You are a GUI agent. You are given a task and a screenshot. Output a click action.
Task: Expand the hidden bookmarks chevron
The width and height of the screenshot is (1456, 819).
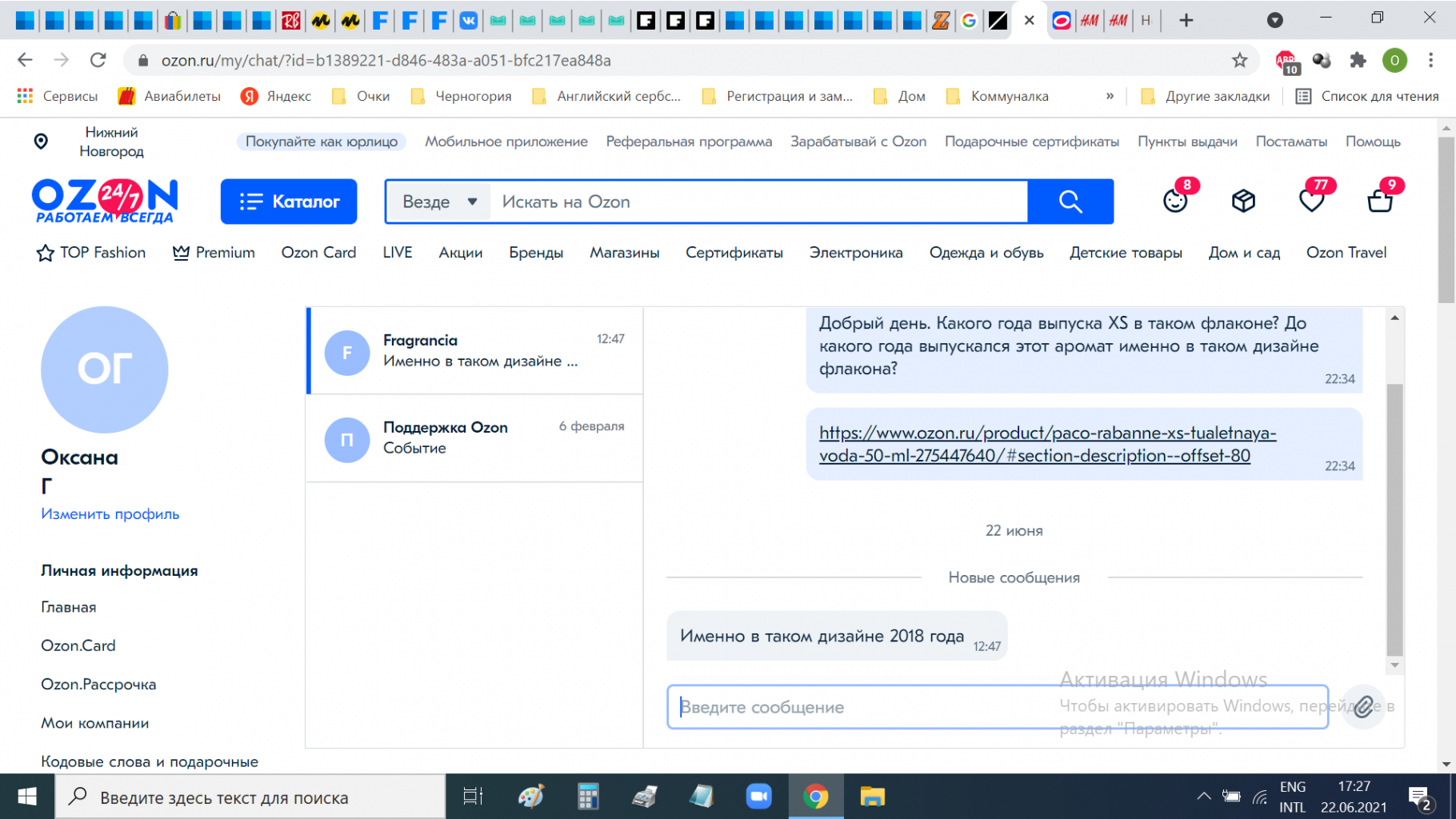pyautogui.click(x=1110, y=96)
